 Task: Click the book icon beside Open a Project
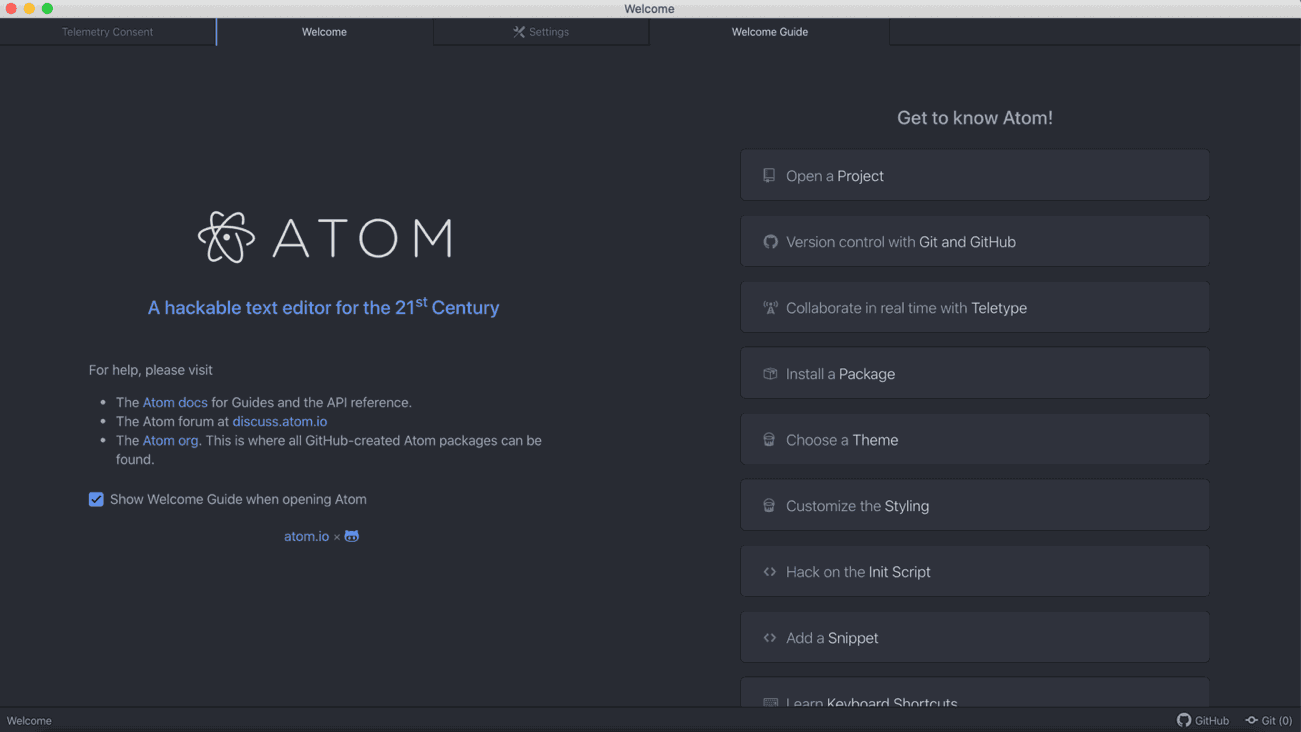coord(769,176)
